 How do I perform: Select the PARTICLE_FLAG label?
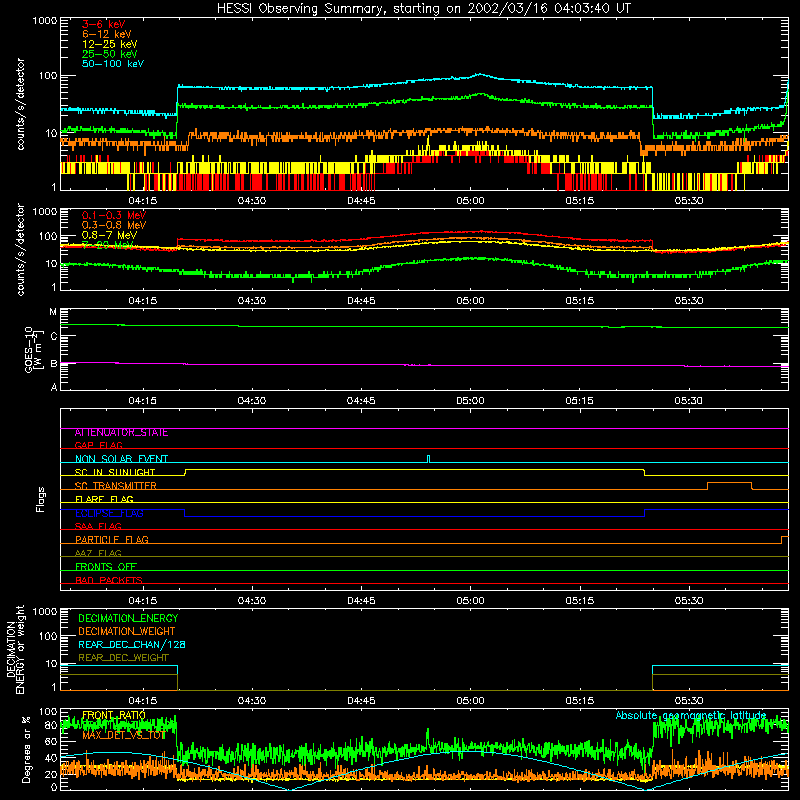[112, 540]
